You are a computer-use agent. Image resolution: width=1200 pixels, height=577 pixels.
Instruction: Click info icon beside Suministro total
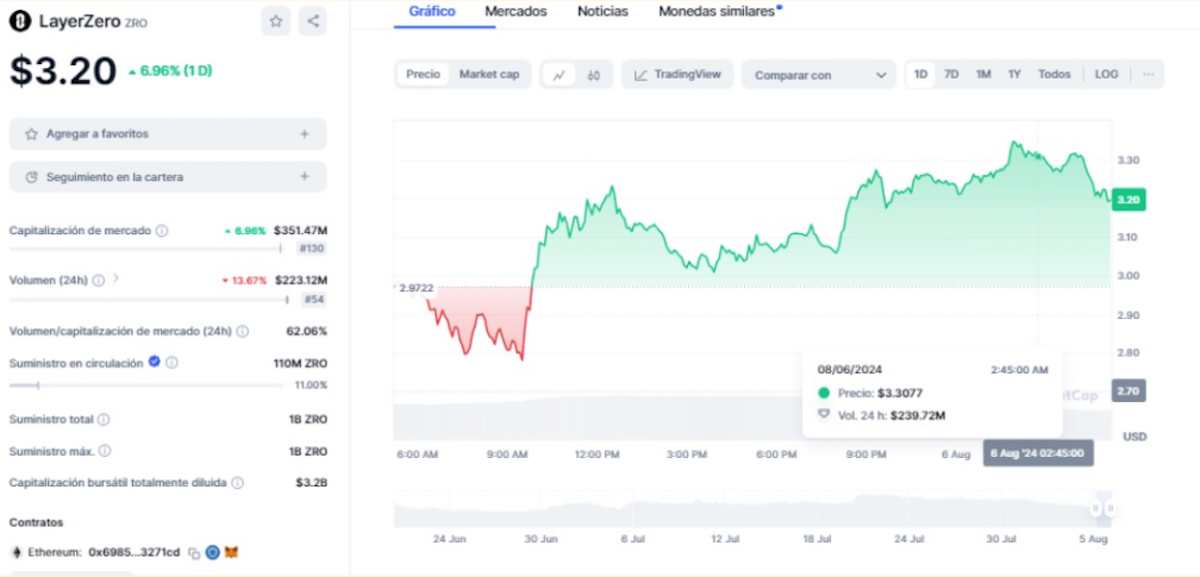[103, 420]
